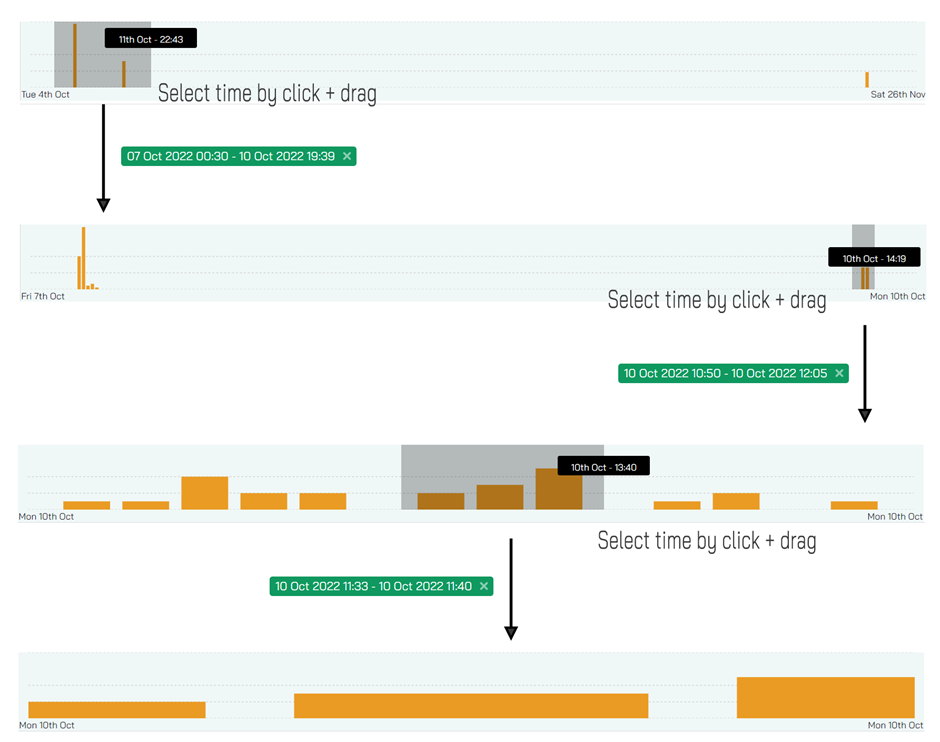This screenshot has height=742, width=940.
Task: Click the 10th Oct - 14:19 tooltip
Action: point(874,258)
